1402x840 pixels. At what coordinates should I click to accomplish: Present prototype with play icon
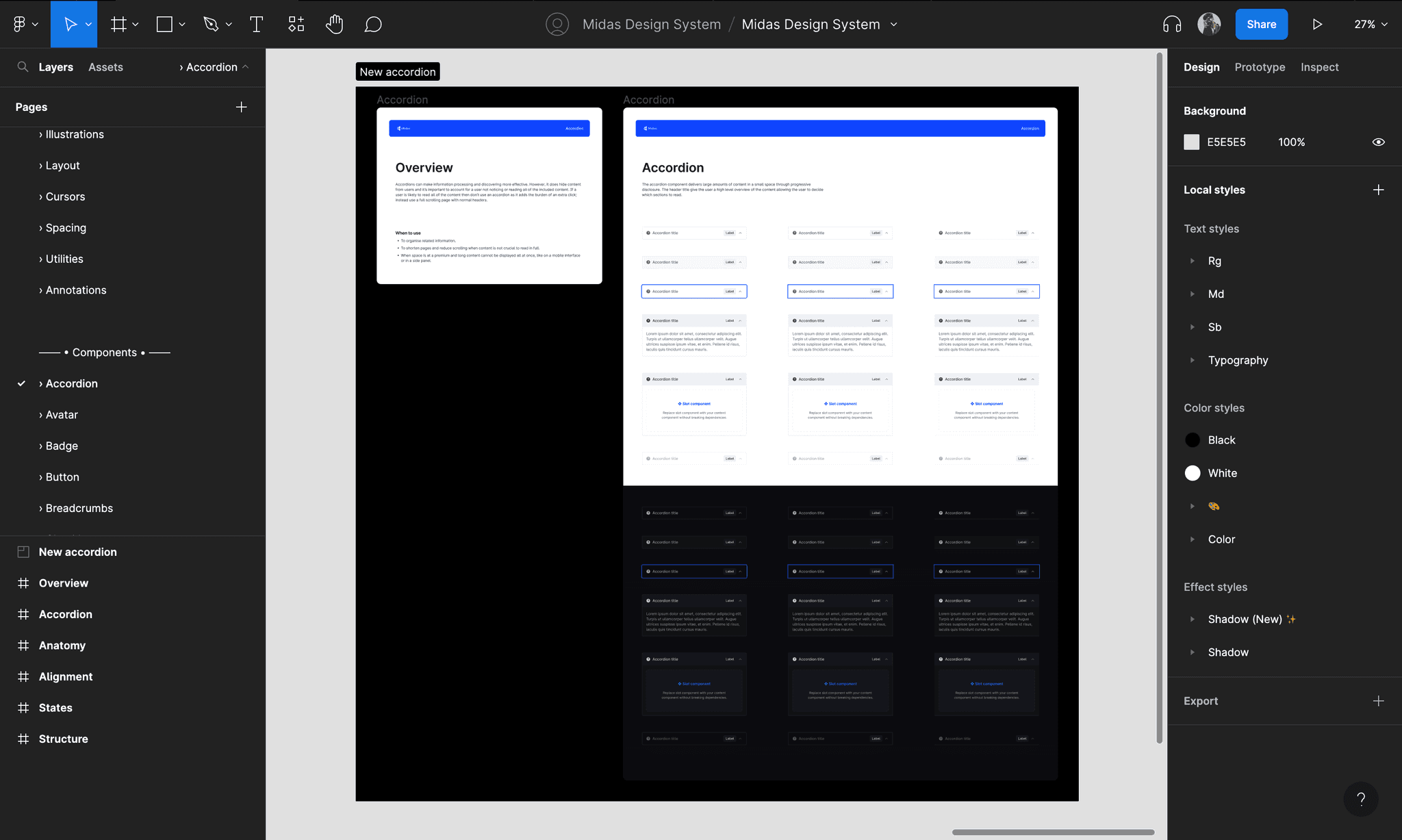pos(1317,25)
